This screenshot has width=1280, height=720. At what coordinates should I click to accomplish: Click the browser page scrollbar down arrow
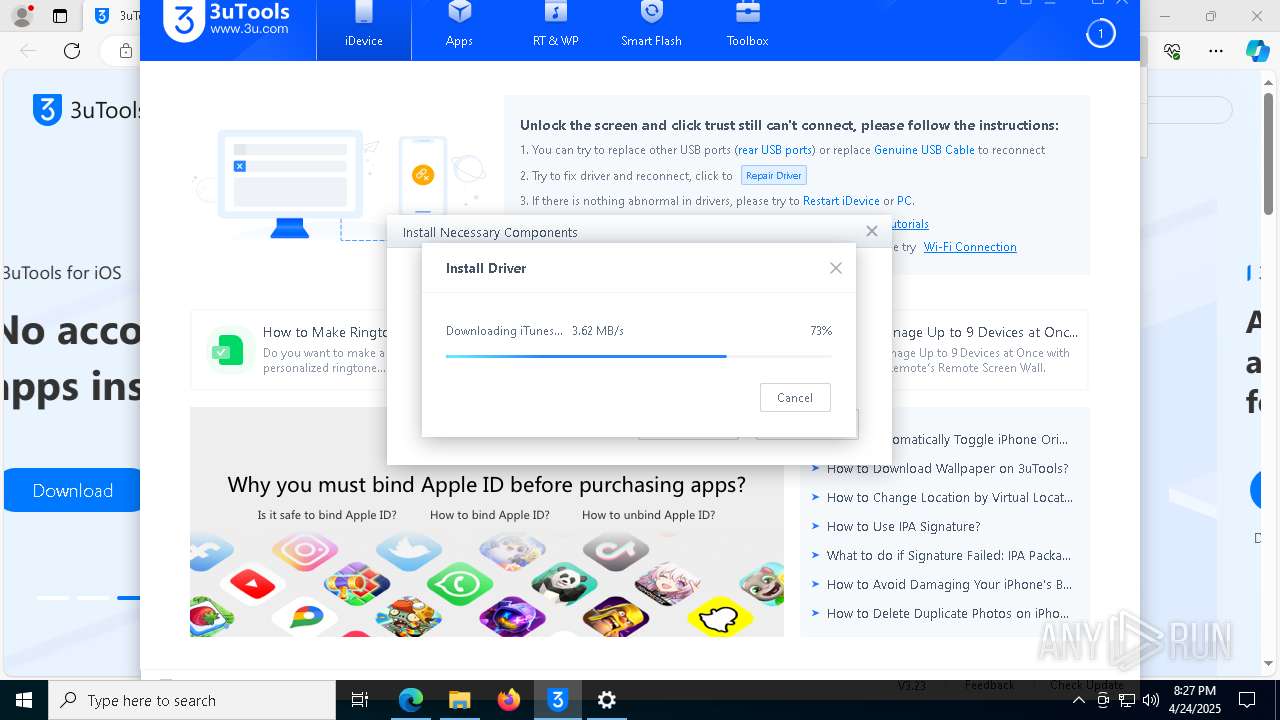click(1270, 663)
